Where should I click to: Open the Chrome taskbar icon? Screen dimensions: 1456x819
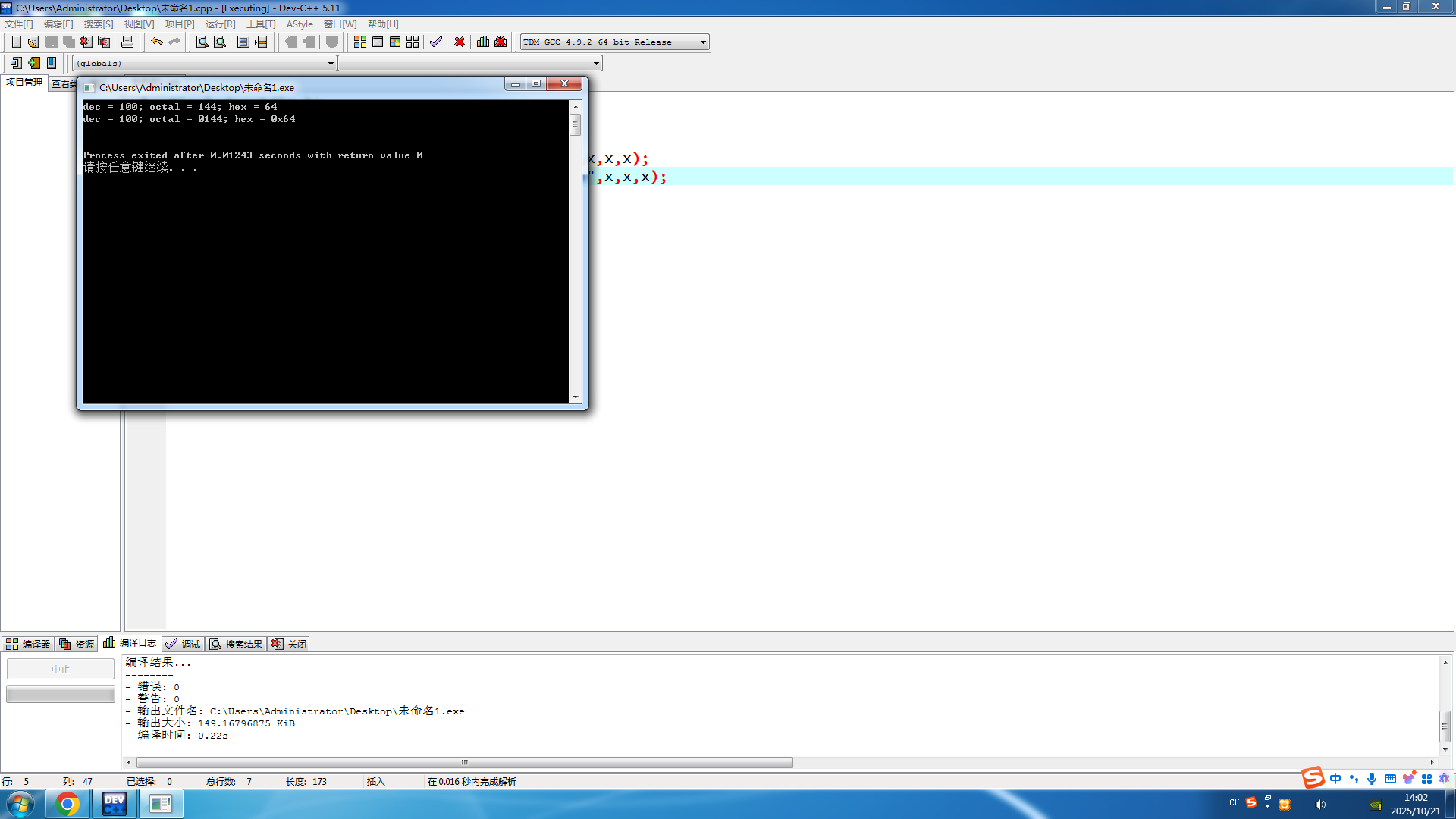click(67, 804)
